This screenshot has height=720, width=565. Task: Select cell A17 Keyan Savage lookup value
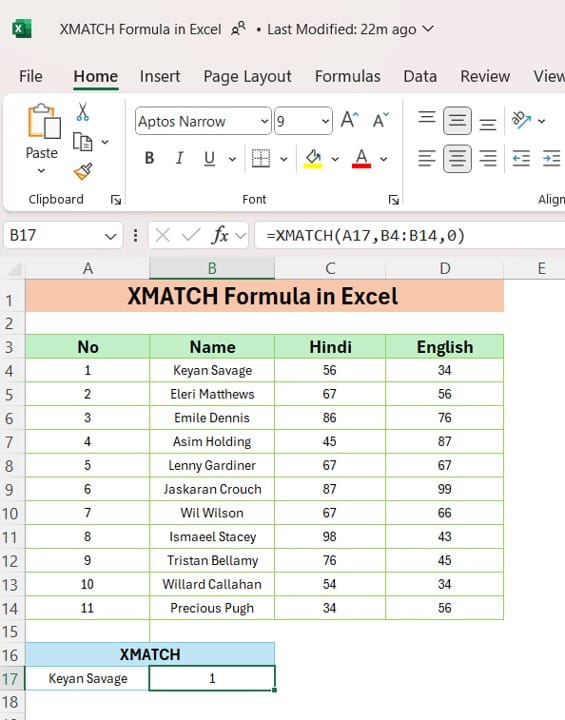click(x=87, y=678)
